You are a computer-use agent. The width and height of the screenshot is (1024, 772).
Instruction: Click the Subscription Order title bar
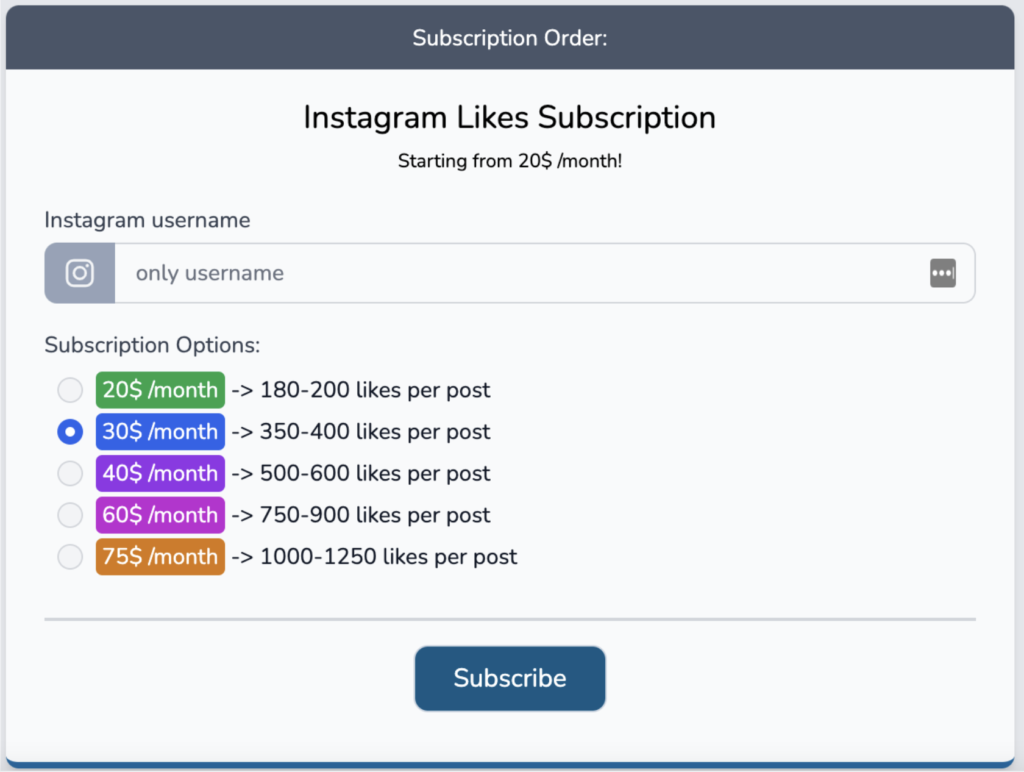pyautogui.click(x=510, y=38)
